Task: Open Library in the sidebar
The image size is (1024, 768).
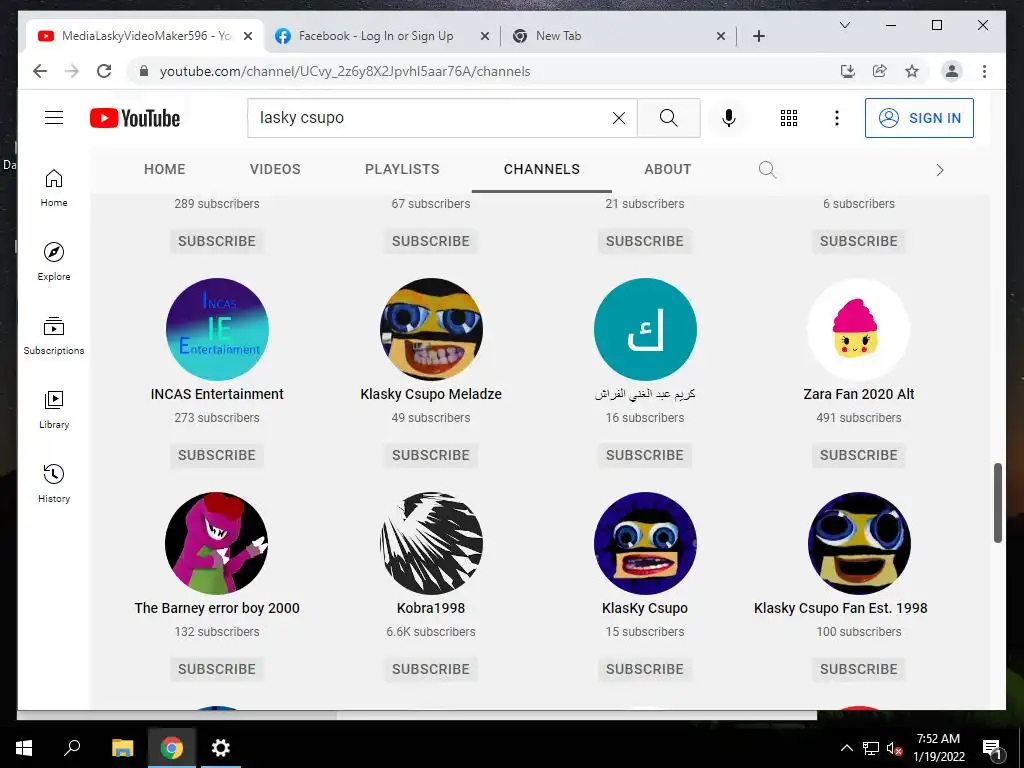Action: click(x=54, y=409)
